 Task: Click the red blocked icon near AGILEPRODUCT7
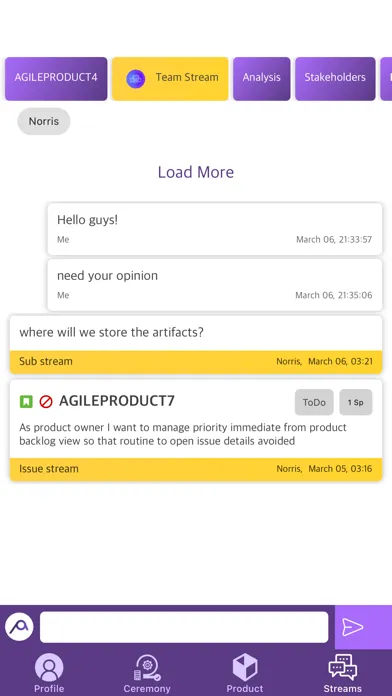pos(46,402)
